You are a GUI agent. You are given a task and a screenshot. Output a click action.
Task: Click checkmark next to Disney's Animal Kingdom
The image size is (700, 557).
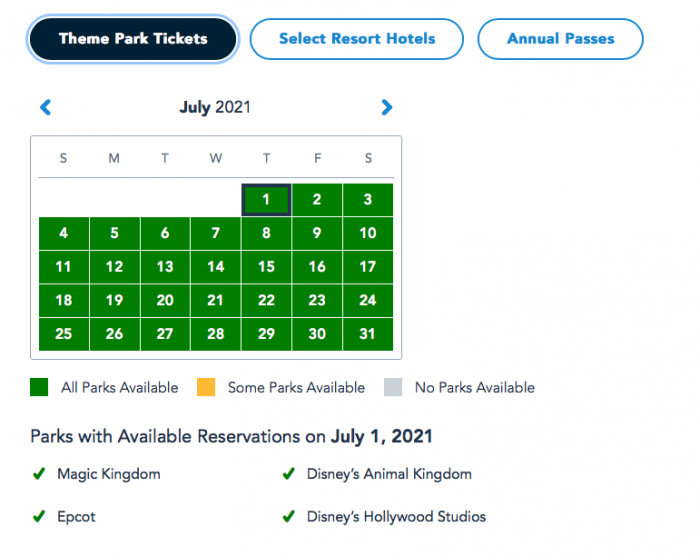click(289, 474)
